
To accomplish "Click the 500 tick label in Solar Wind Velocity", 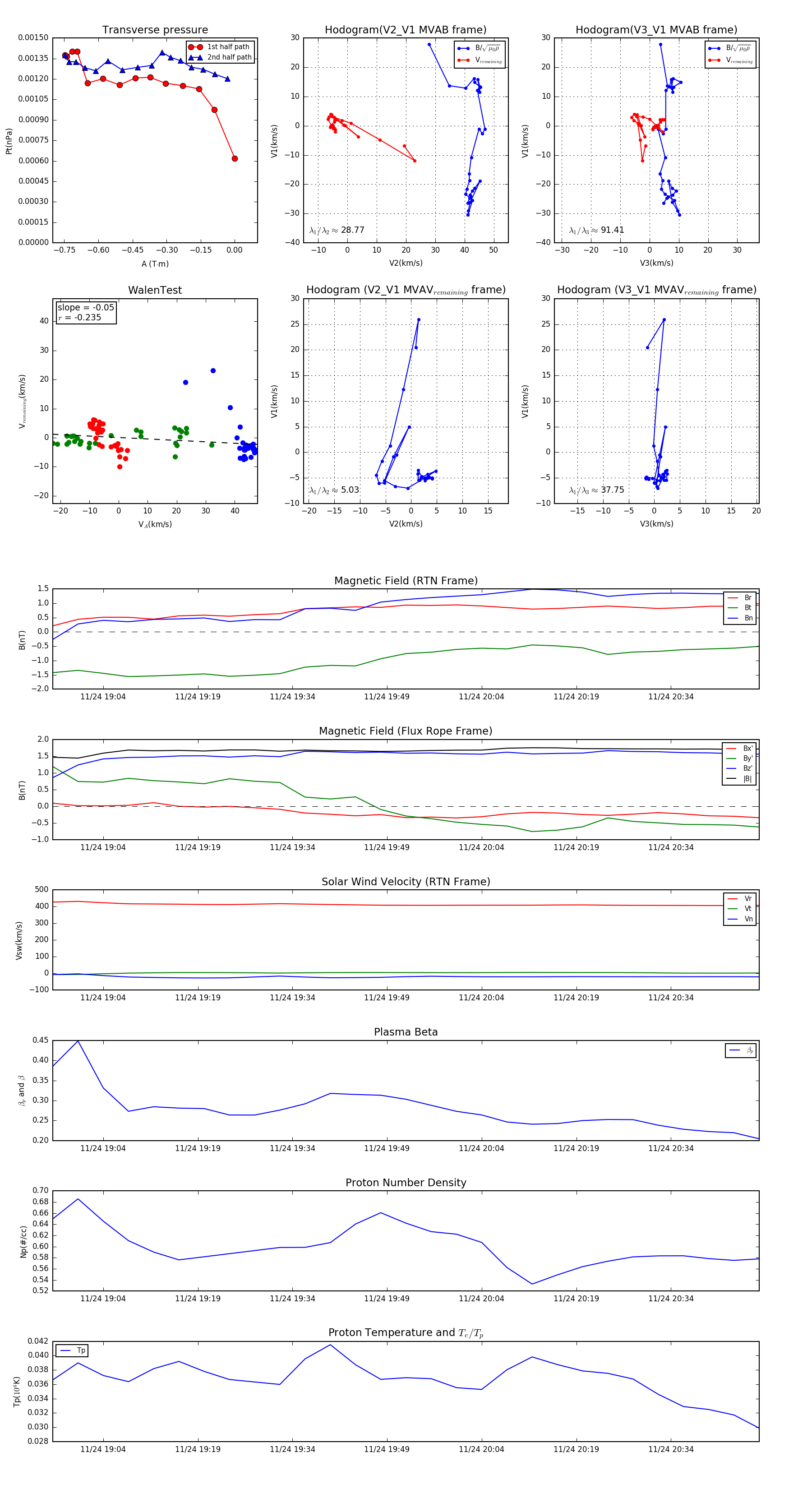I will pos(42,890).
